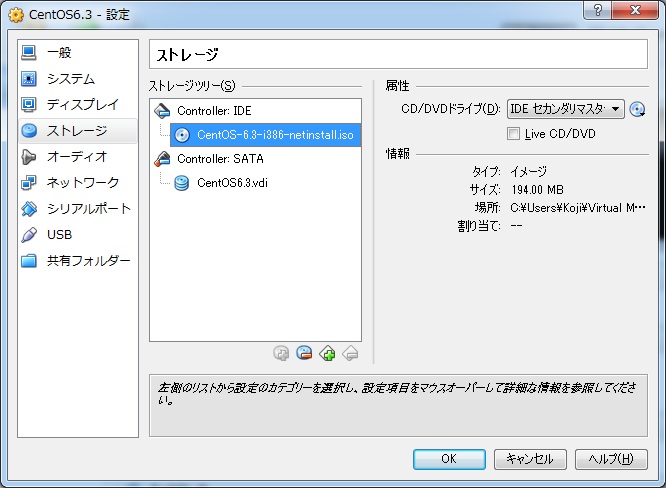Close the settings dialog with X button
This screenshot has height=488, width=666.
coord(635,10)
